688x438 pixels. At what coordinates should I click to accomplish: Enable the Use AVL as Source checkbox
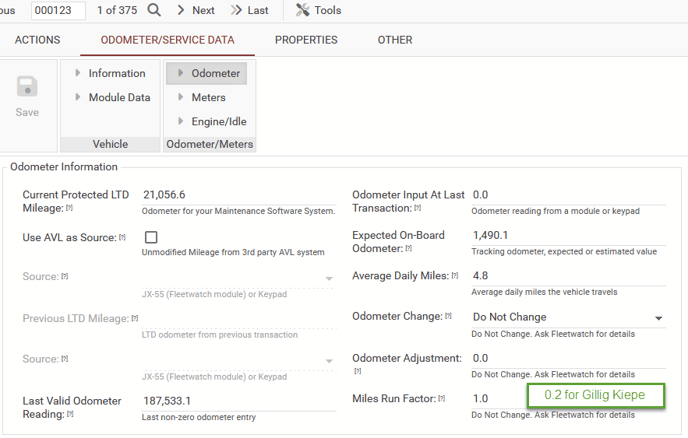tap(151, 237)
